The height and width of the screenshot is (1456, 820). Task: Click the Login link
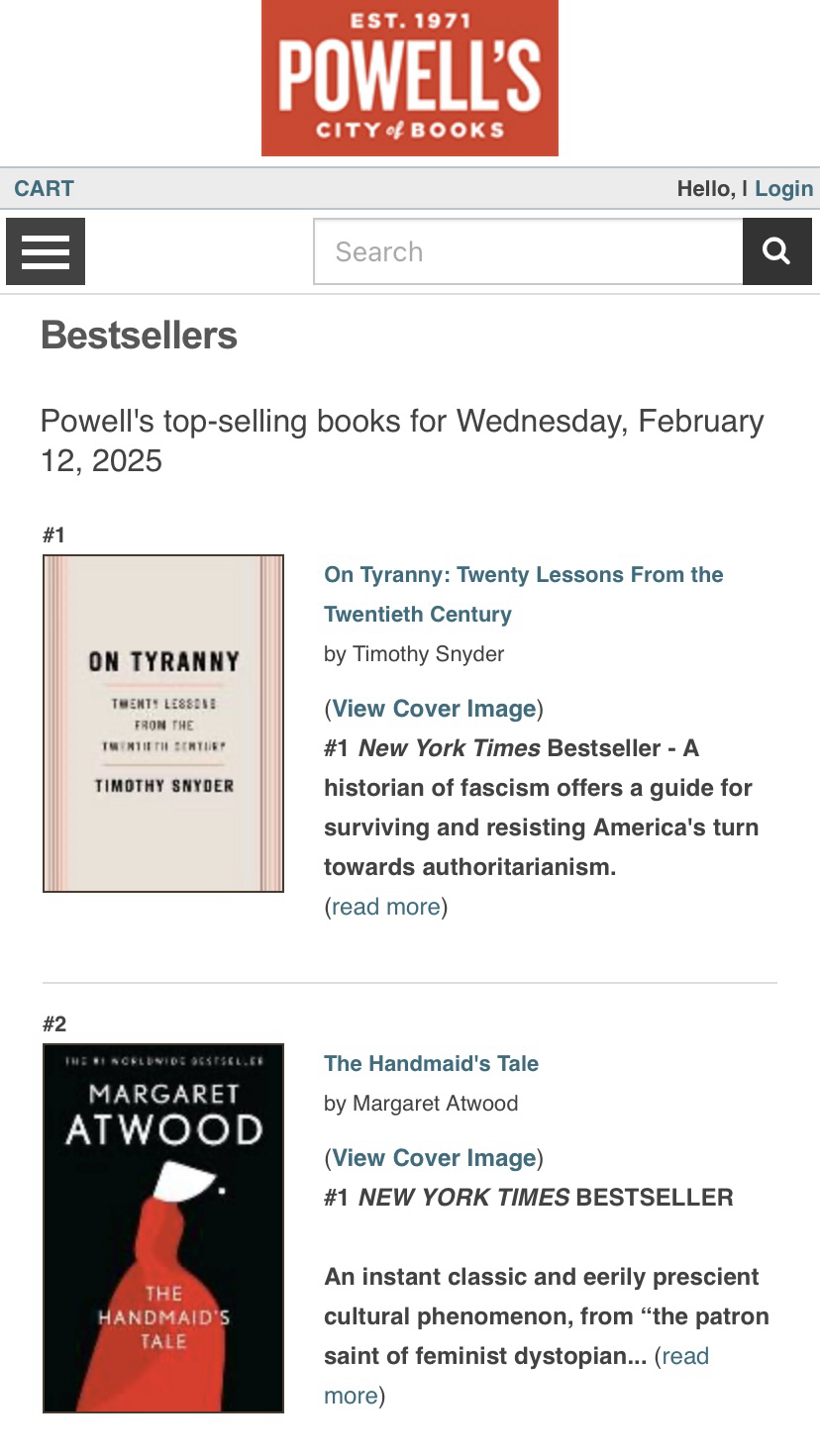(x=783, y=188)
